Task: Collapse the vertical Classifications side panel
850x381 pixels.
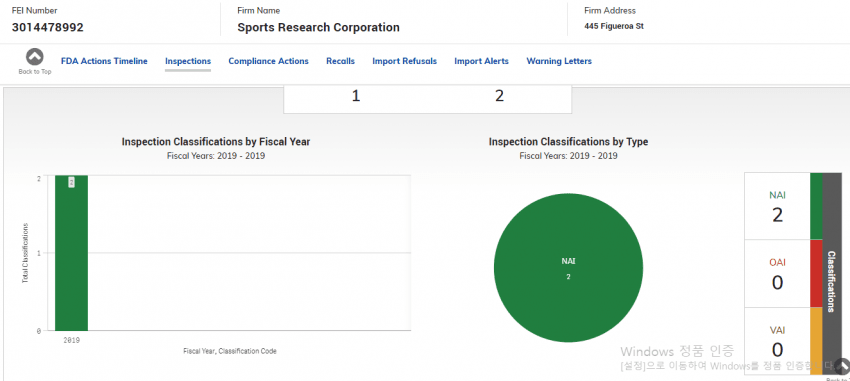Action: 832,274
